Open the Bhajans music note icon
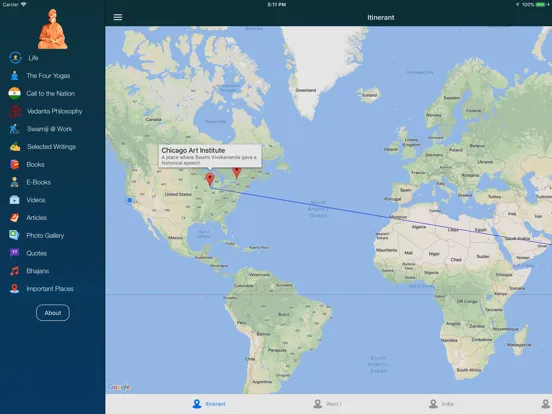The image size is (552, 414). click(14, 271)
